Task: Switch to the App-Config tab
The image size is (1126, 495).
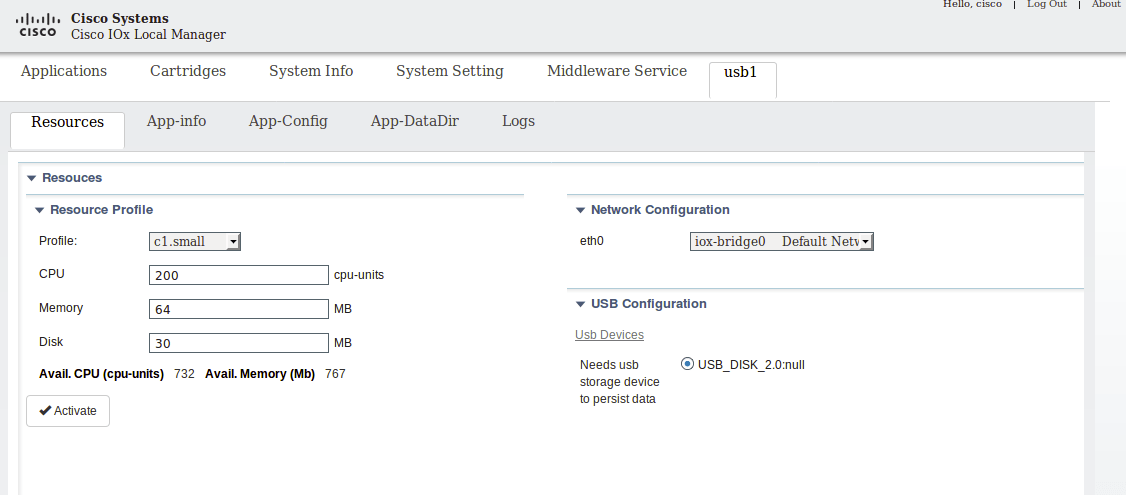Action: pyautogui.click(x=288, y=121)
